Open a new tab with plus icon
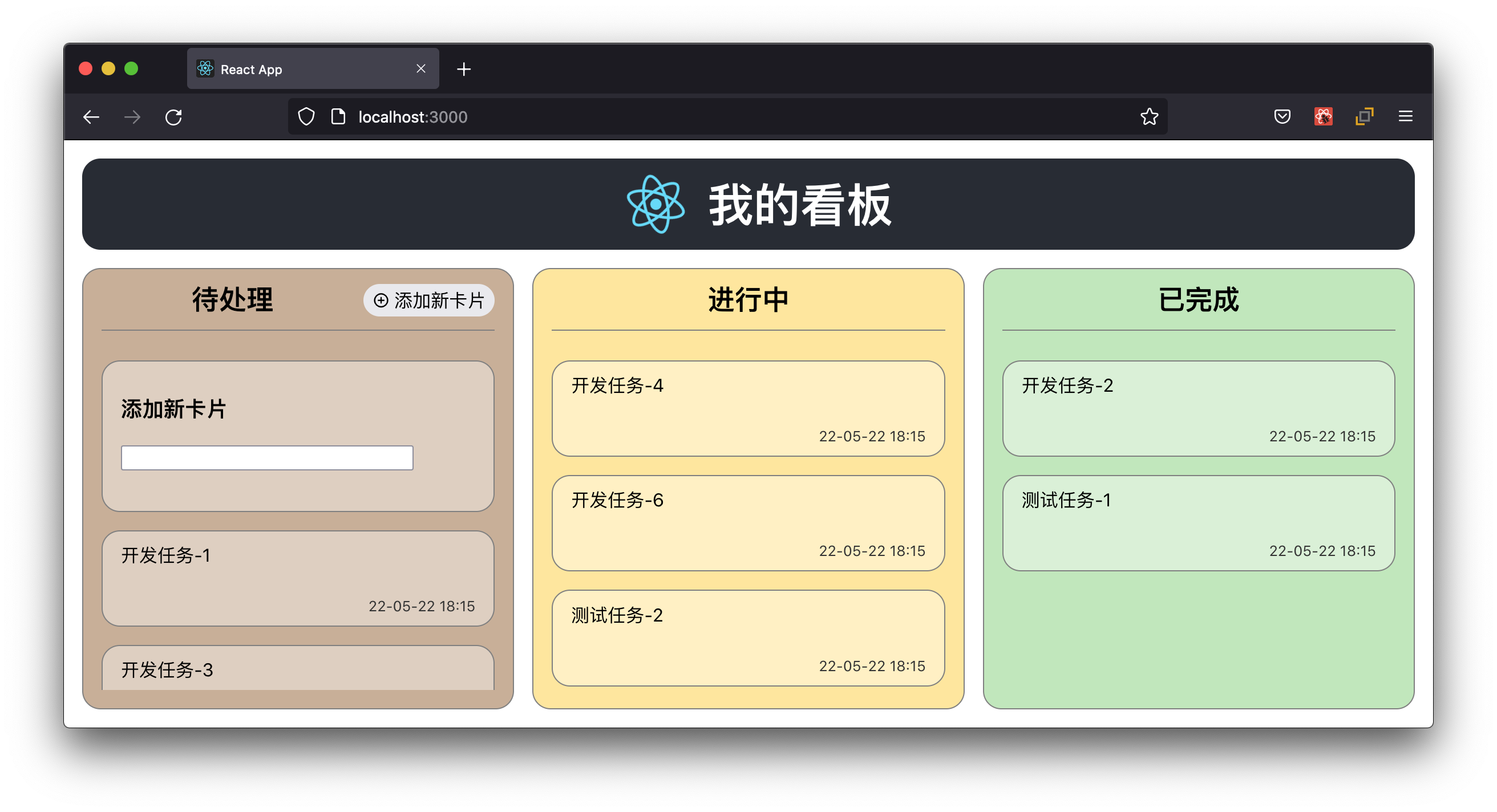This screenshot has height=812, width=1497. (x=464, y=69)
